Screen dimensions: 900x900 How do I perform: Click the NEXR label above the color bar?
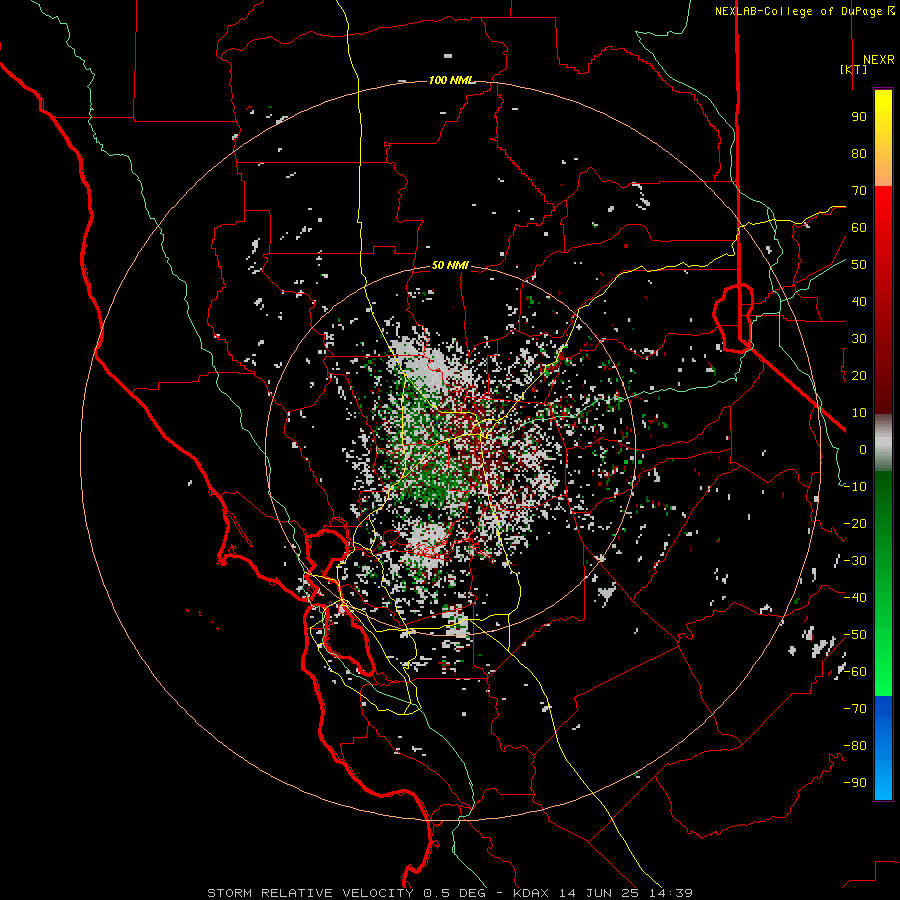(x=878, y=60)
